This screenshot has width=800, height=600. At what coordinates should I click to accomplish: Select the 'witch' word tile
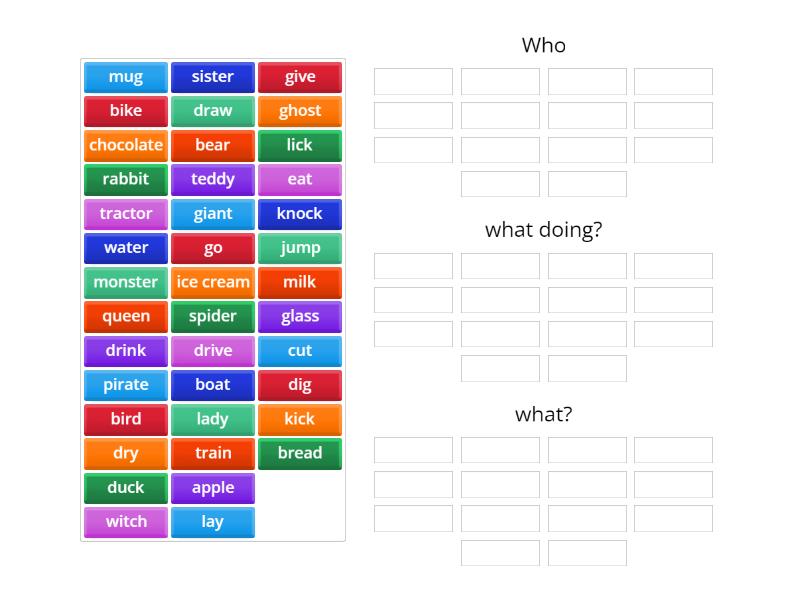click(x=126, y=522)
